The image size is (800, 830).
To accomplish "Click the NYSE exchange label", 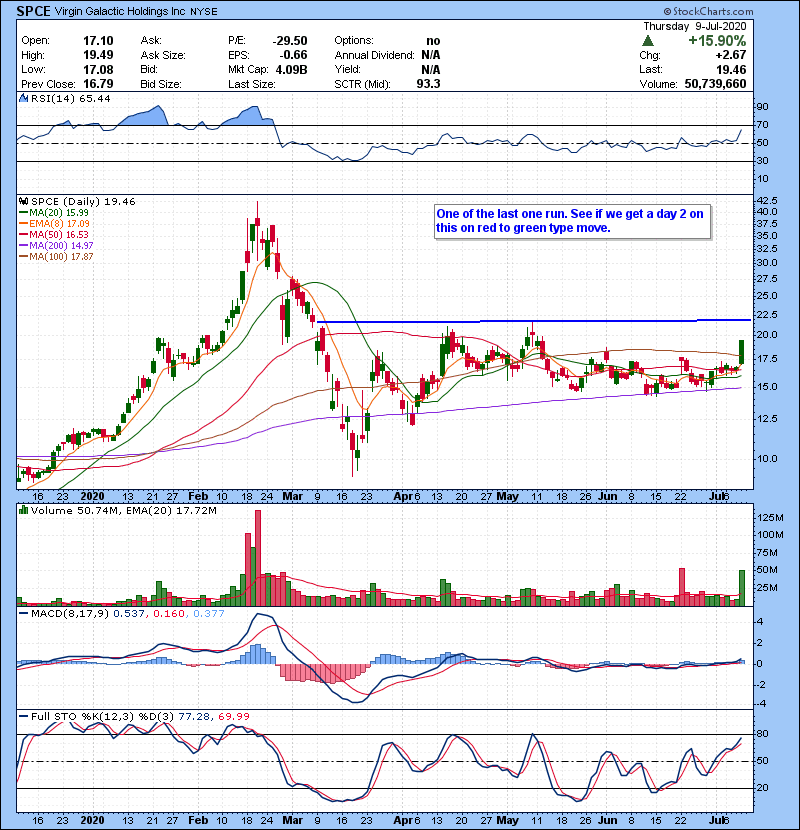I will tap(203, 12).
